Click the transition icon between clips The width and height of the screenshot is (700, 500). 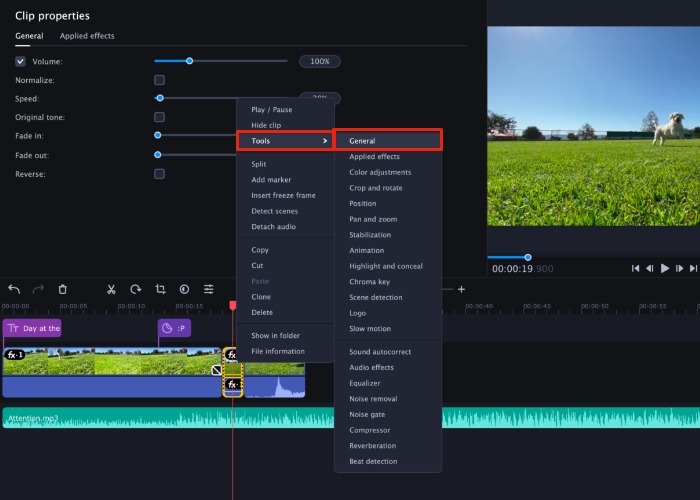click(x=217, y=370)
